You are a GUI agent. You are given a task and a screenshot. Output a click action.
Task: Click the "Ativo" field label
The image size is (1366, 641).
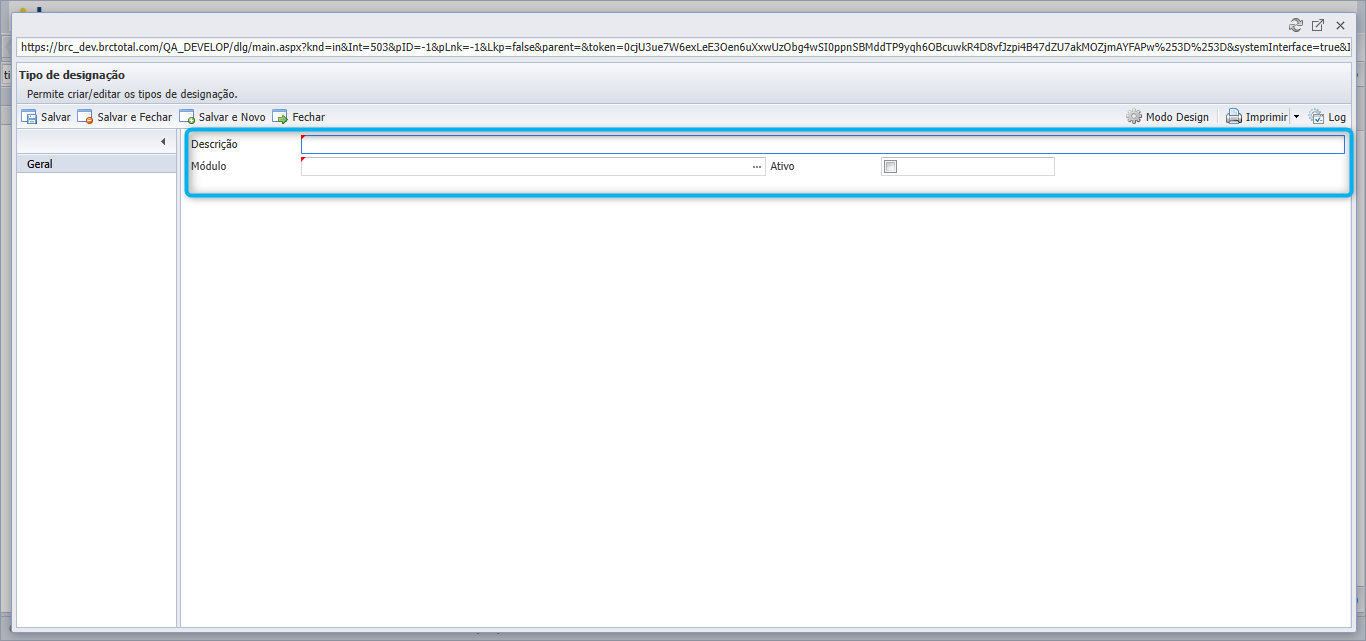pyautogui.click(x=782, y=167)
